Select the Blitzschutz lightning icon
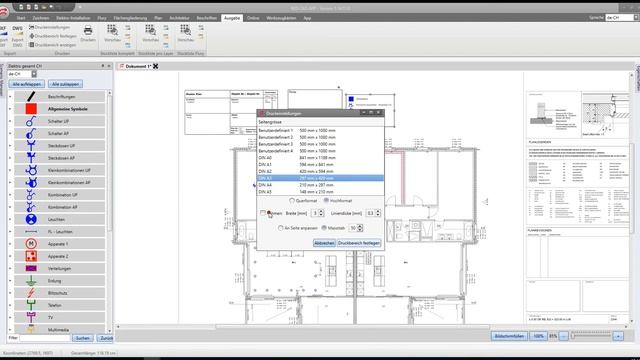Screen dimensions: 640x360 click(31, 293)
